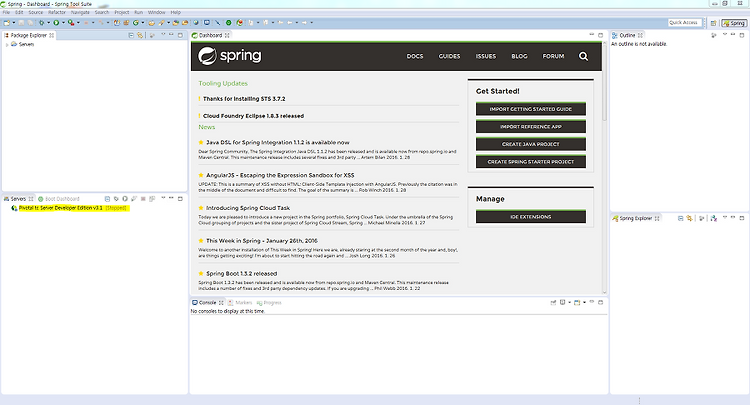
Task: Click Import Getting Started Guide button
Action: pos(530,109)
